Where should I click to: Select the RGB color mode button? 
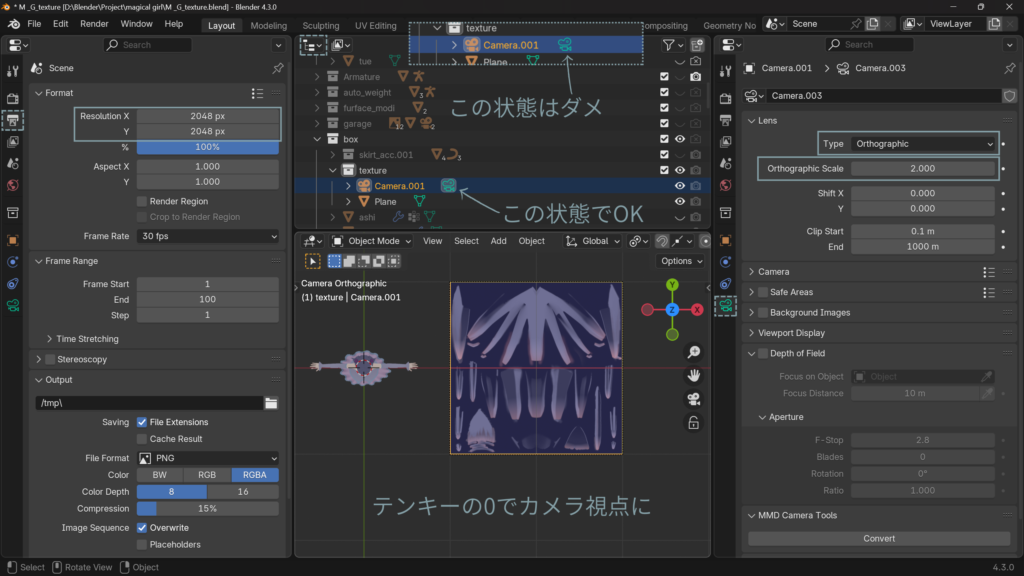207,475
